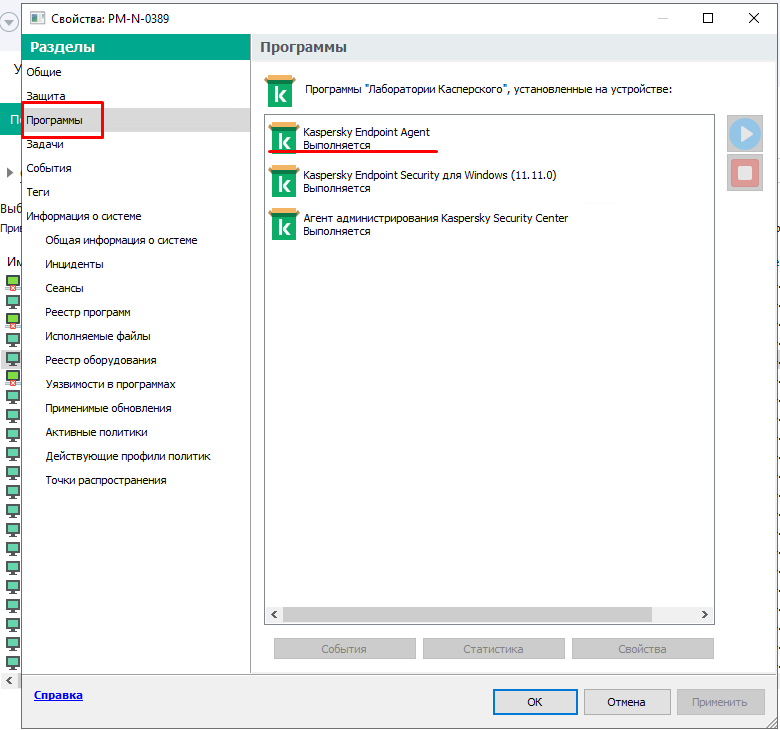Click the round dropdown arrow in background window
Screen dimensions: 780x730
(8, 22)
